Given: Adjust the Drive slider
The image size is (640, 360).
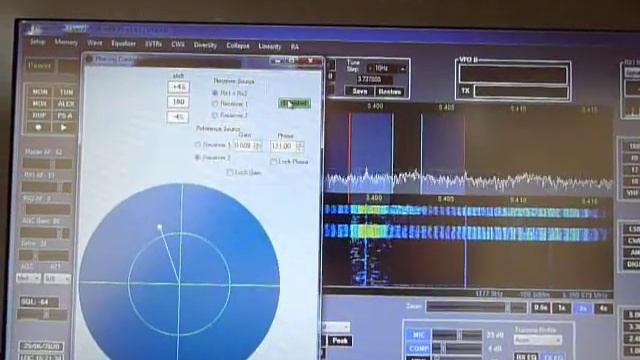Looking at the screenshot, I should point(44,256).
